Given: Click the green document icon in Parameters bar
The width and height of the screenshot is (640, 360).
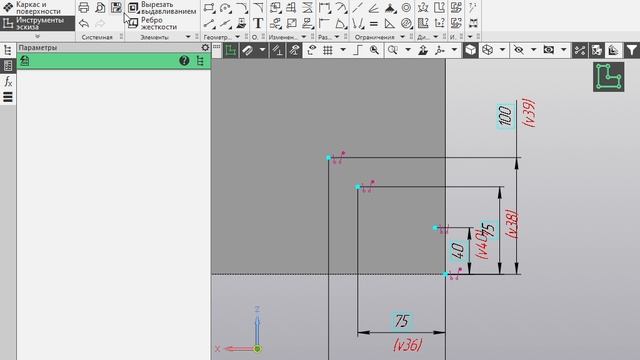Looking at the screenshot, I should coord(24,61).
